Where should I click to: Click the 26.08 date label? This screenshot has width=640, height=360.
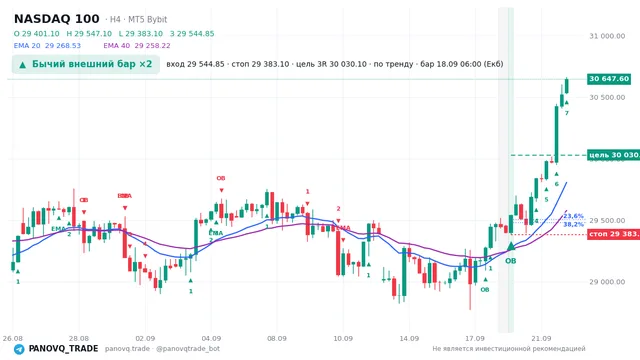tap(13, 338)
